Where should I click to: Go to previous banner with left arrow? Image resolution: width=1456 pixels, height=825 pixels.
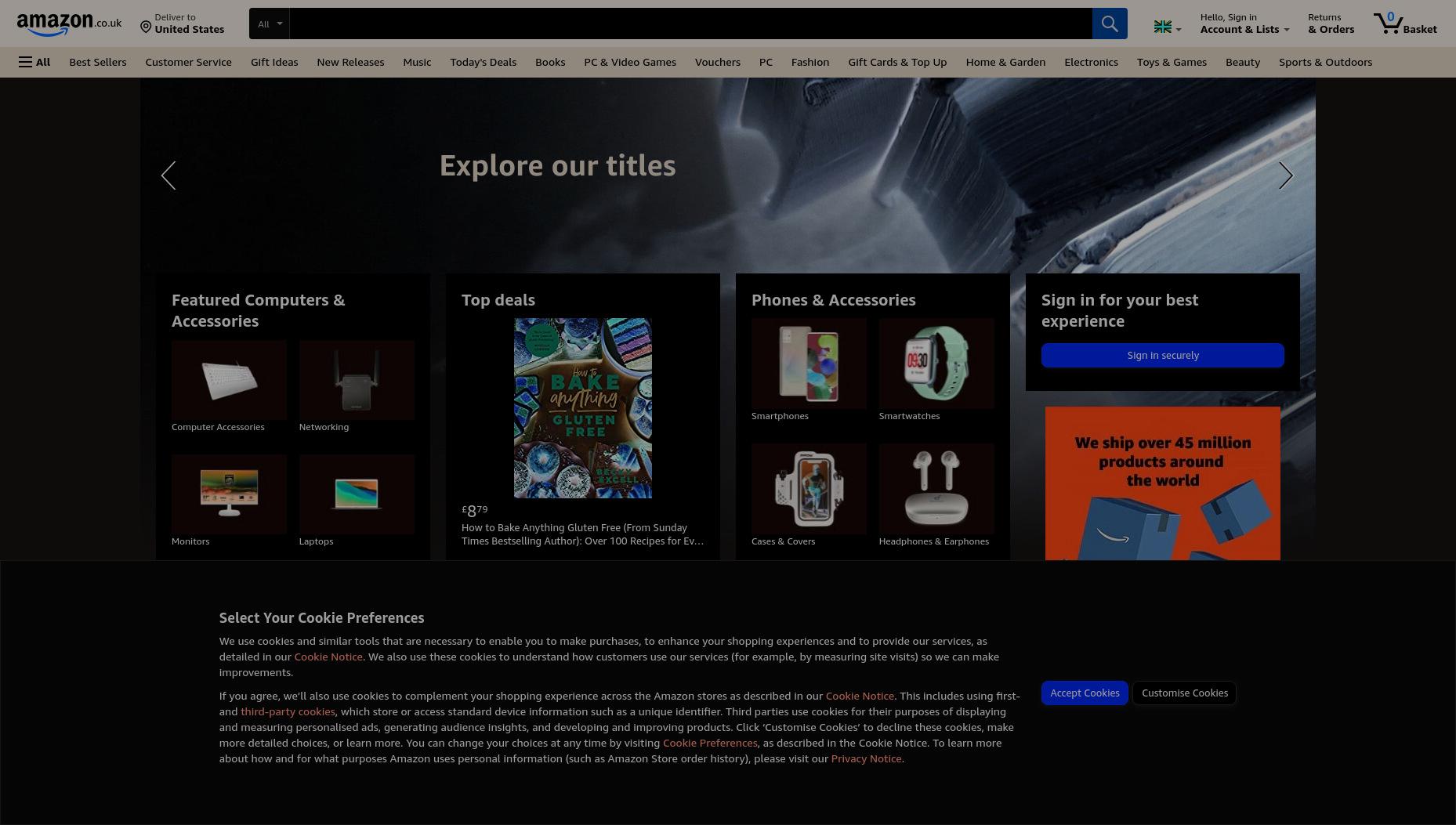168,175
